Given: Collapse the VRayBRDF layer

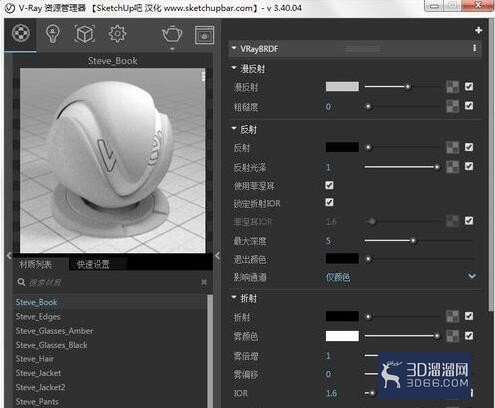Looking at the screenshot, I should 234,48.
